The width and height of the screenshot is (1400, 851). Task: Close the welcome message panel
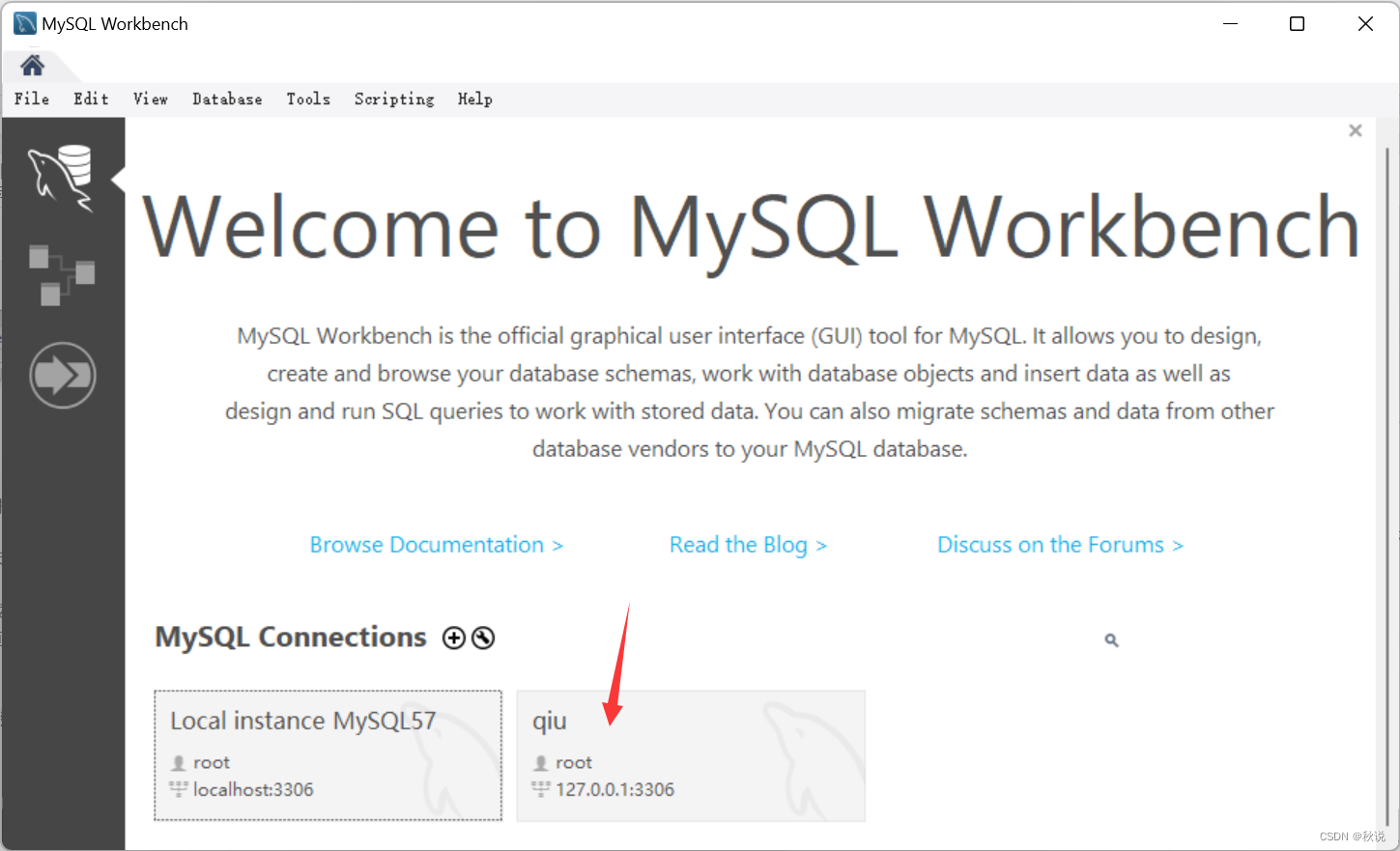(x=1356, y=130)
